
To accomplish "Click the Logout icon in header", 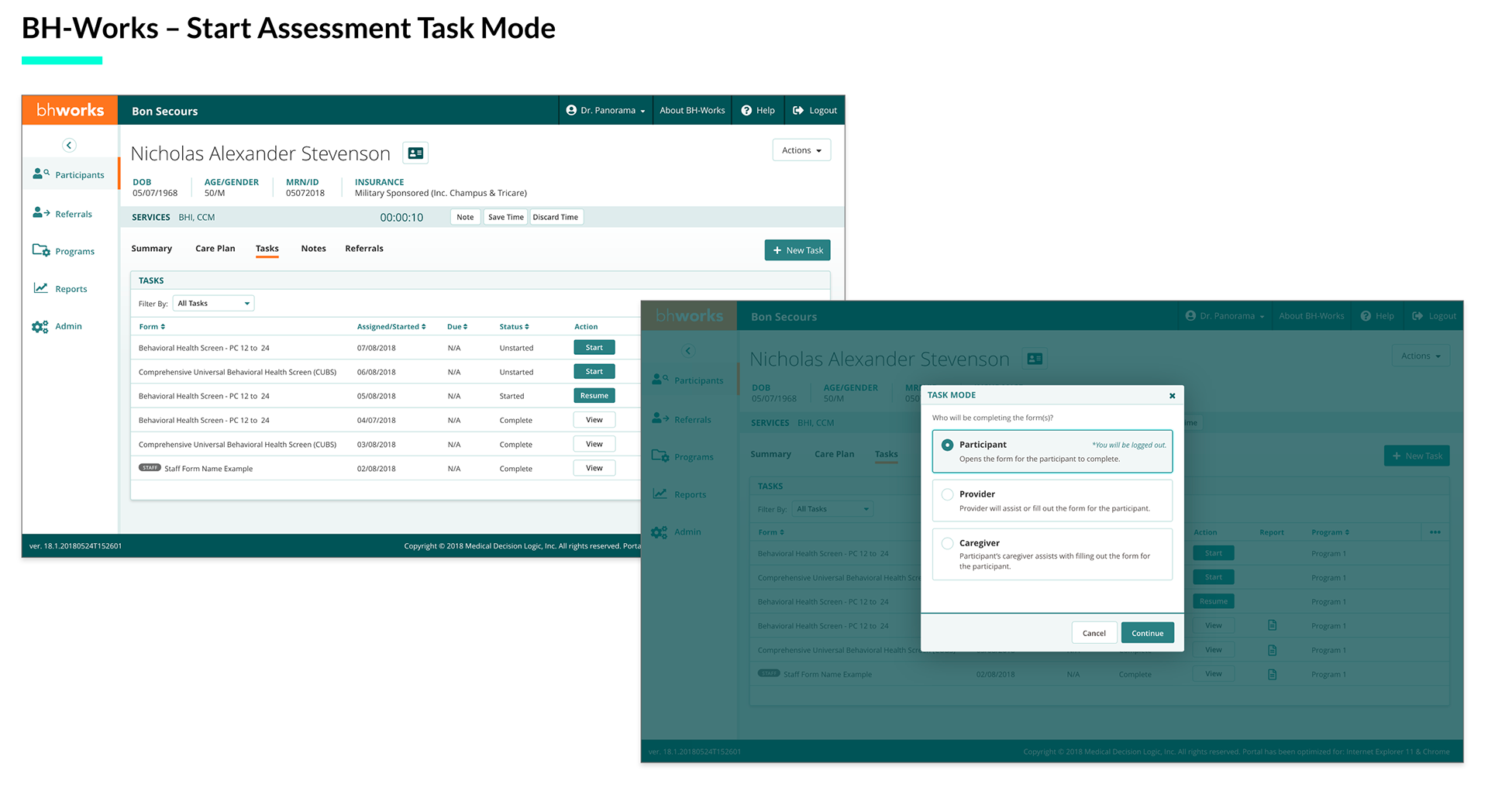I will tap(798, 110).
